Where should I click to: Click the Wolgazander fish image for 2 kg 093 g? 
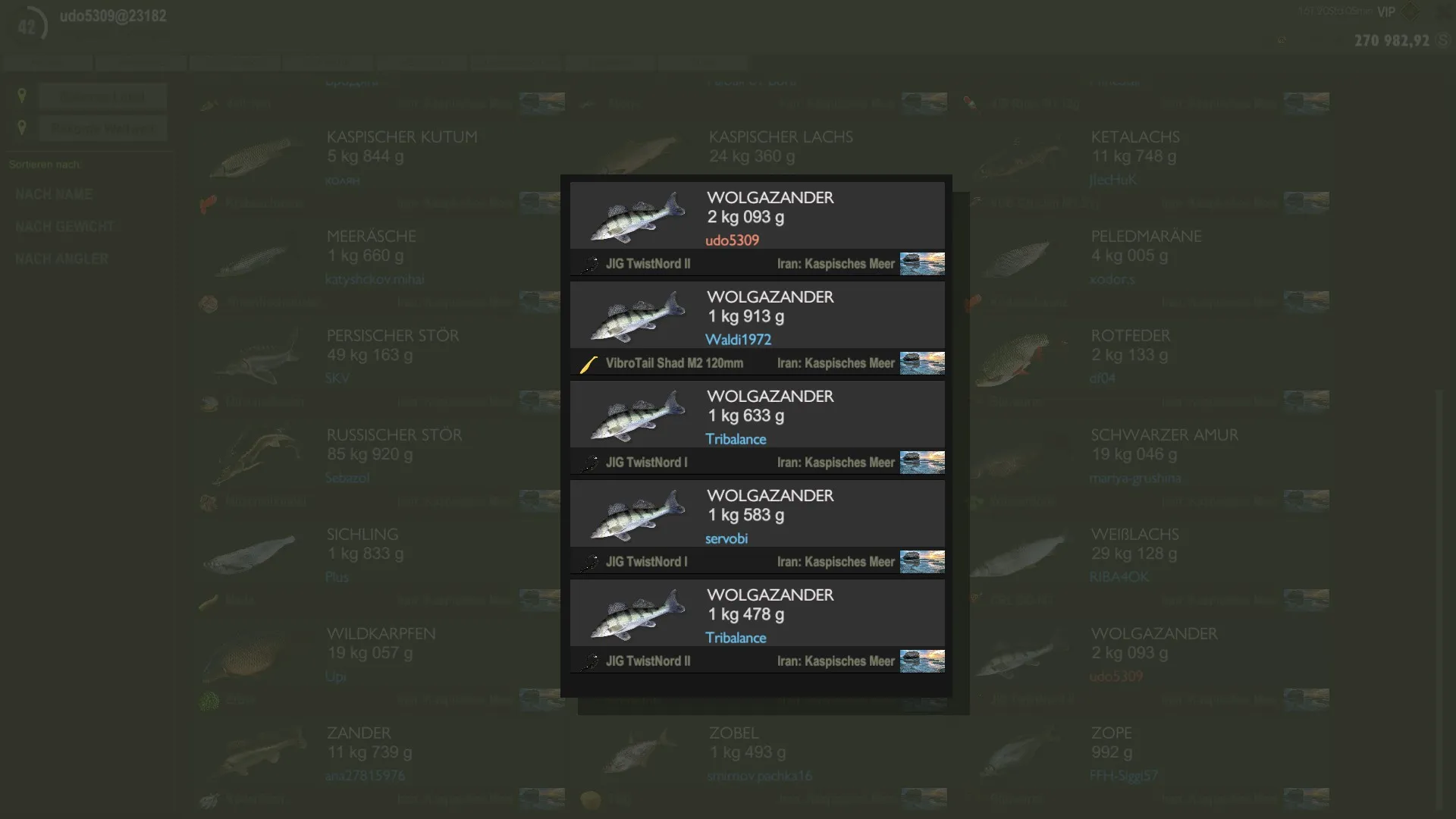tap(637, 218)
